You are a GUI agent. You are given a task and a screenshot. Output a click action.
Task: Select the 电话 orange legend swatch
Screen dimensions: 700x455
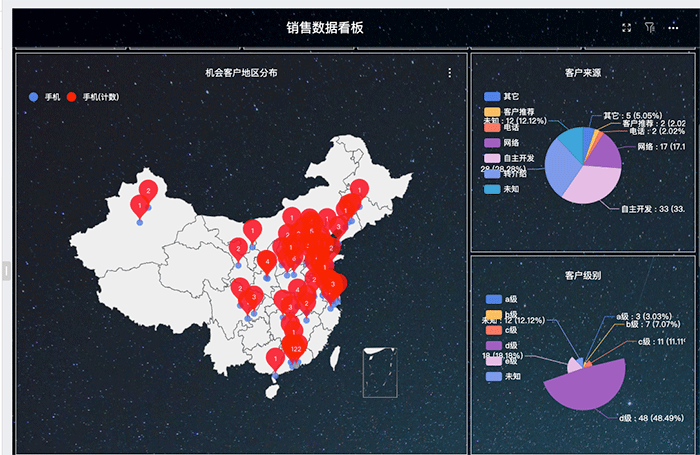(492, 128)
